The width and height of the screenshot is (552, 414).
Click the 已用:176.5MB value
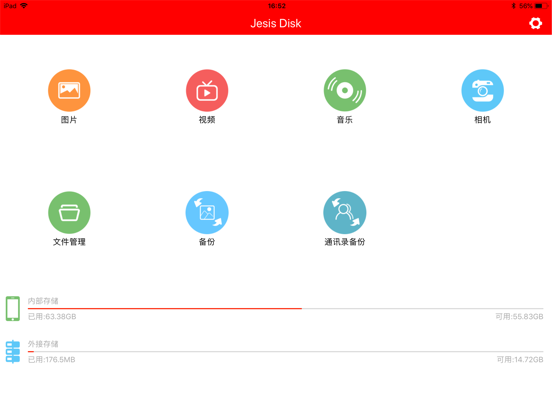pos(52,359)
